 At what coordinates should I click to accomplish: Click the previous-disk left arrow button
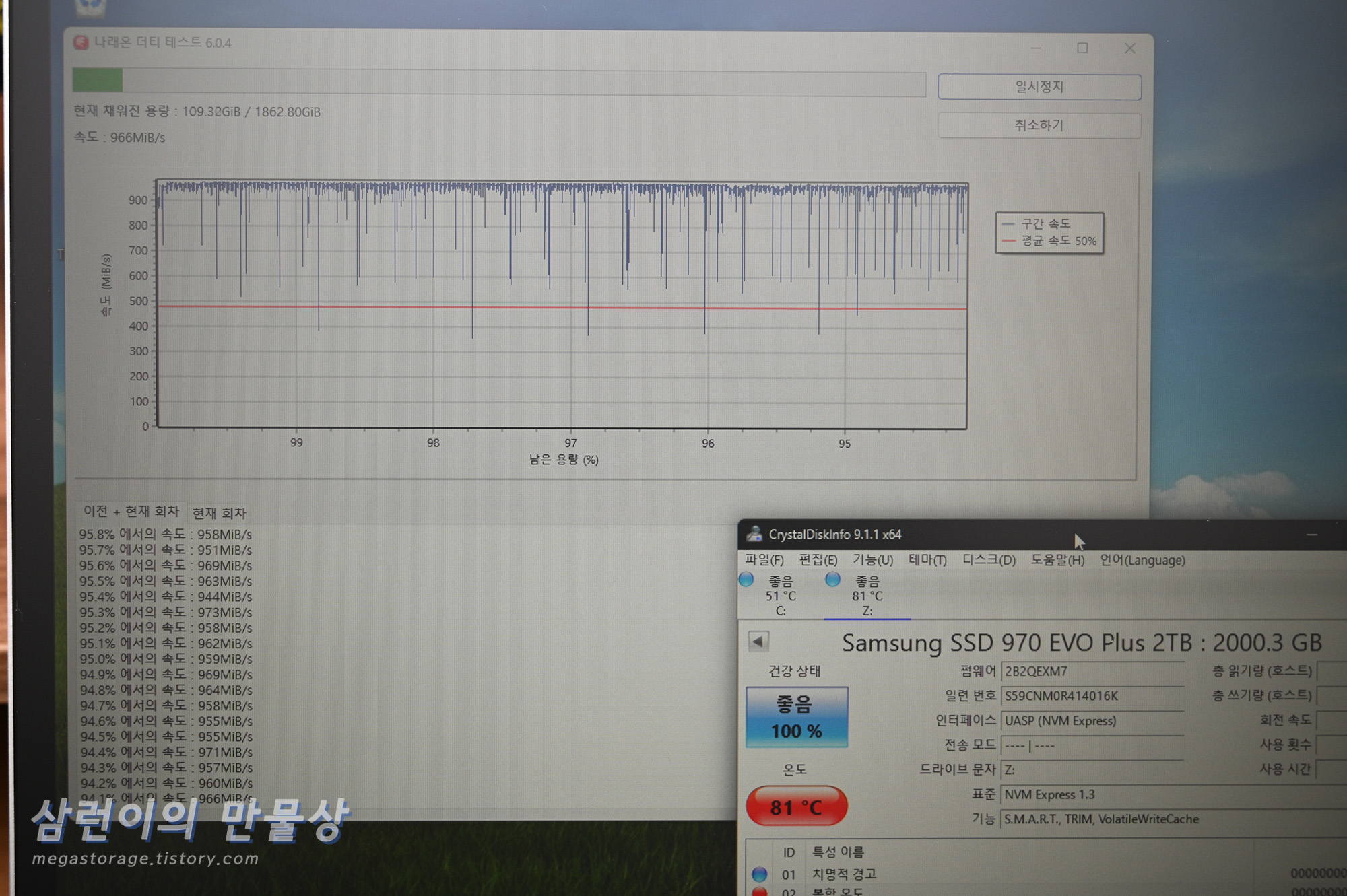[758, 642]
